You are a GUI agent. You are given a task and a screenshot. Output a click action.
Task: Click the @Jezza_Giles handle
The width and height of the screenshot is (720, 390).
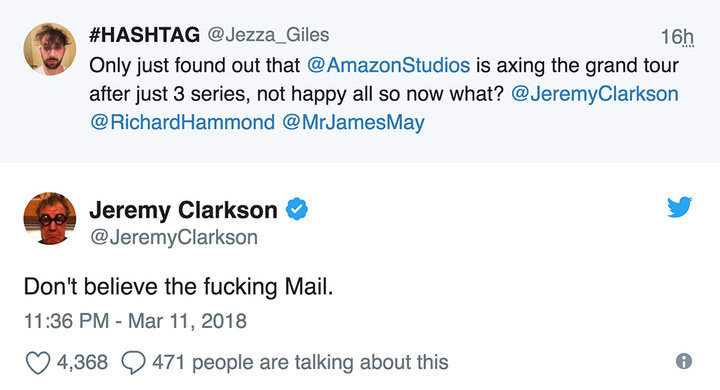coord(269,35)
